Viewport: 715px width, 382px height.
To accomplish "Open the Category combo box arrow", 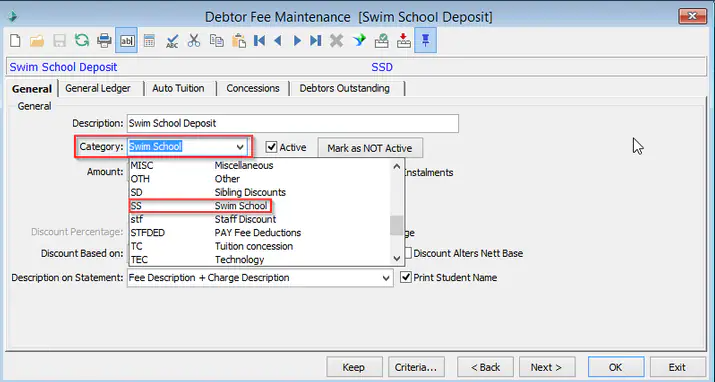I will [240, 147].
